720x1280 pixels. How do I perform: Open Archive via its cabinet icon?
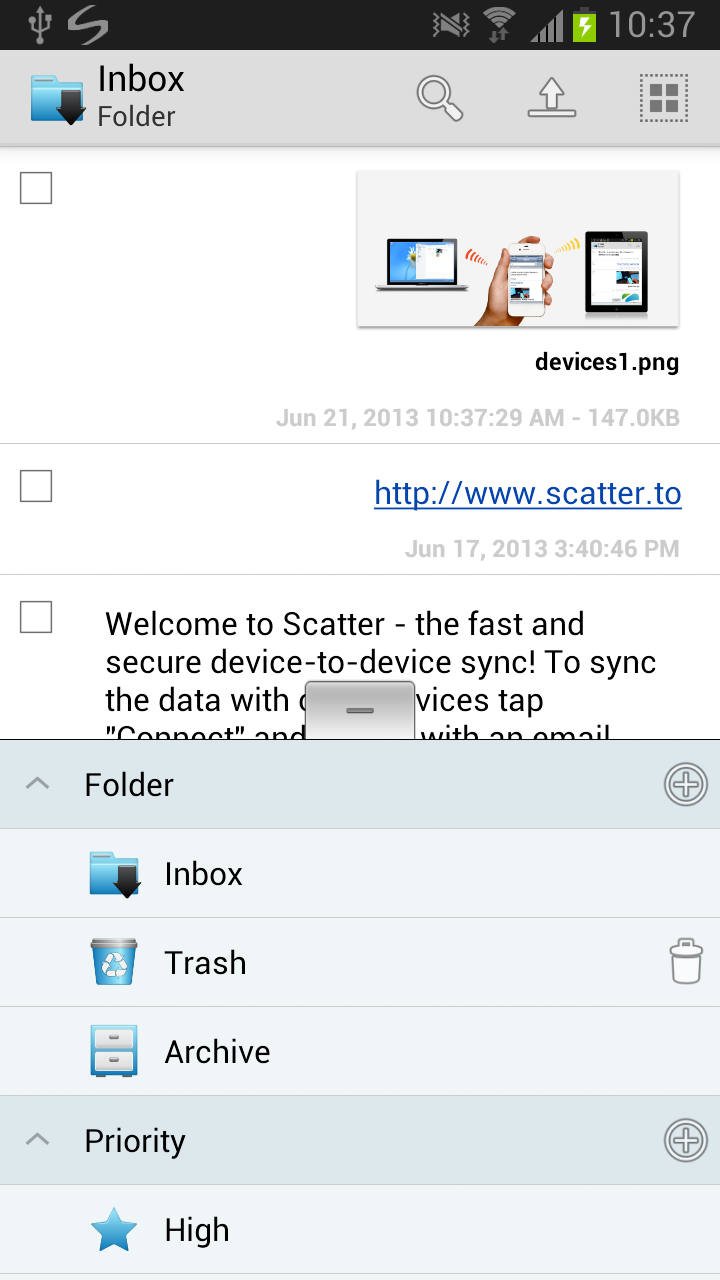click(113, 1050)
